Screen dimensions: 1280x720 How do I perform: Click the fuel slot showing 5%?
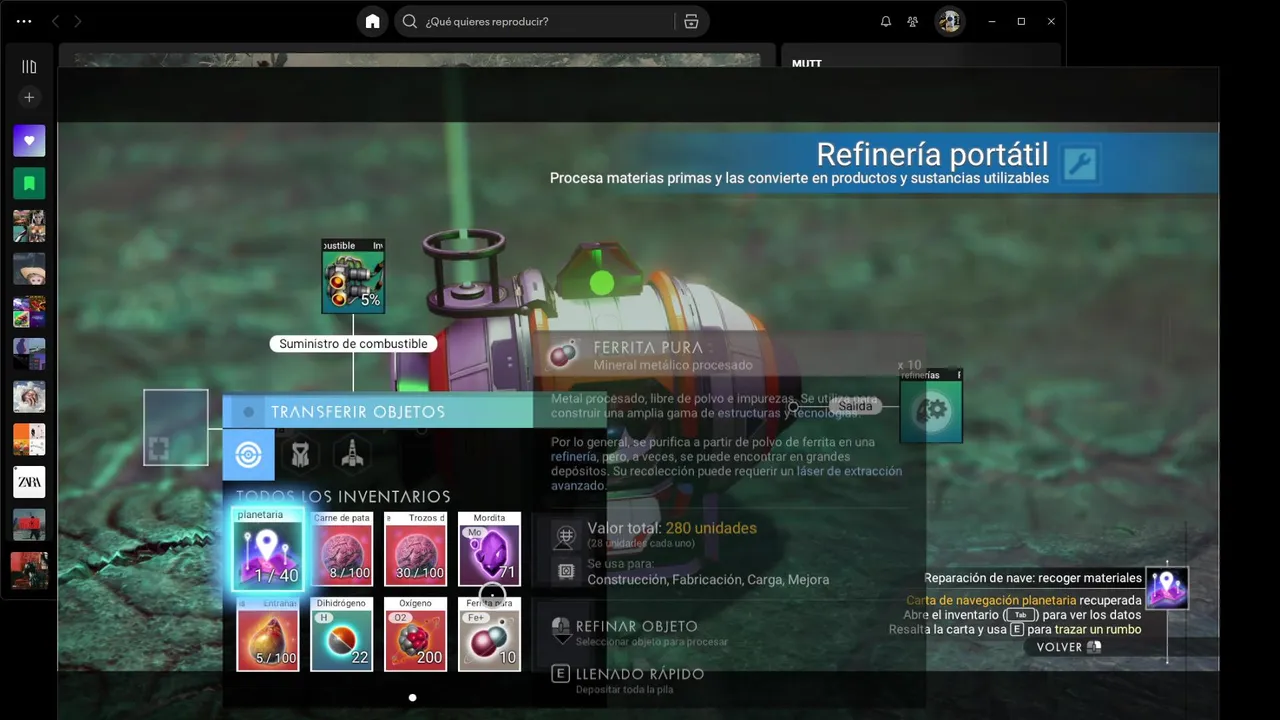click(x=353, y=276)
